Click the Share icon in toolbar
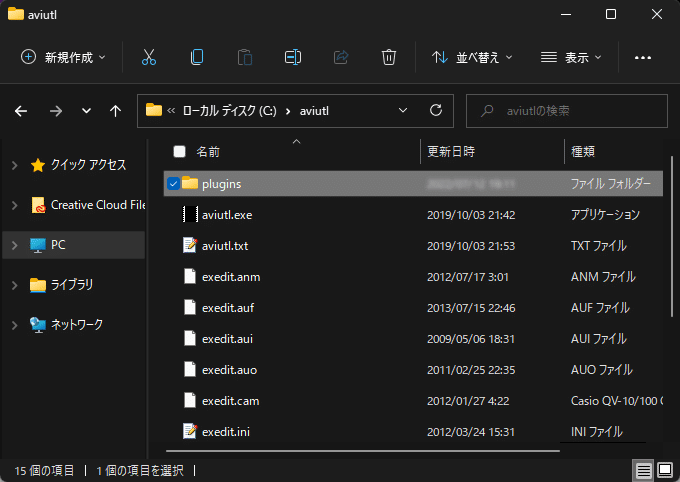Image resolution: width=680 pixels, height=482 pixels. tap(341, 57)
